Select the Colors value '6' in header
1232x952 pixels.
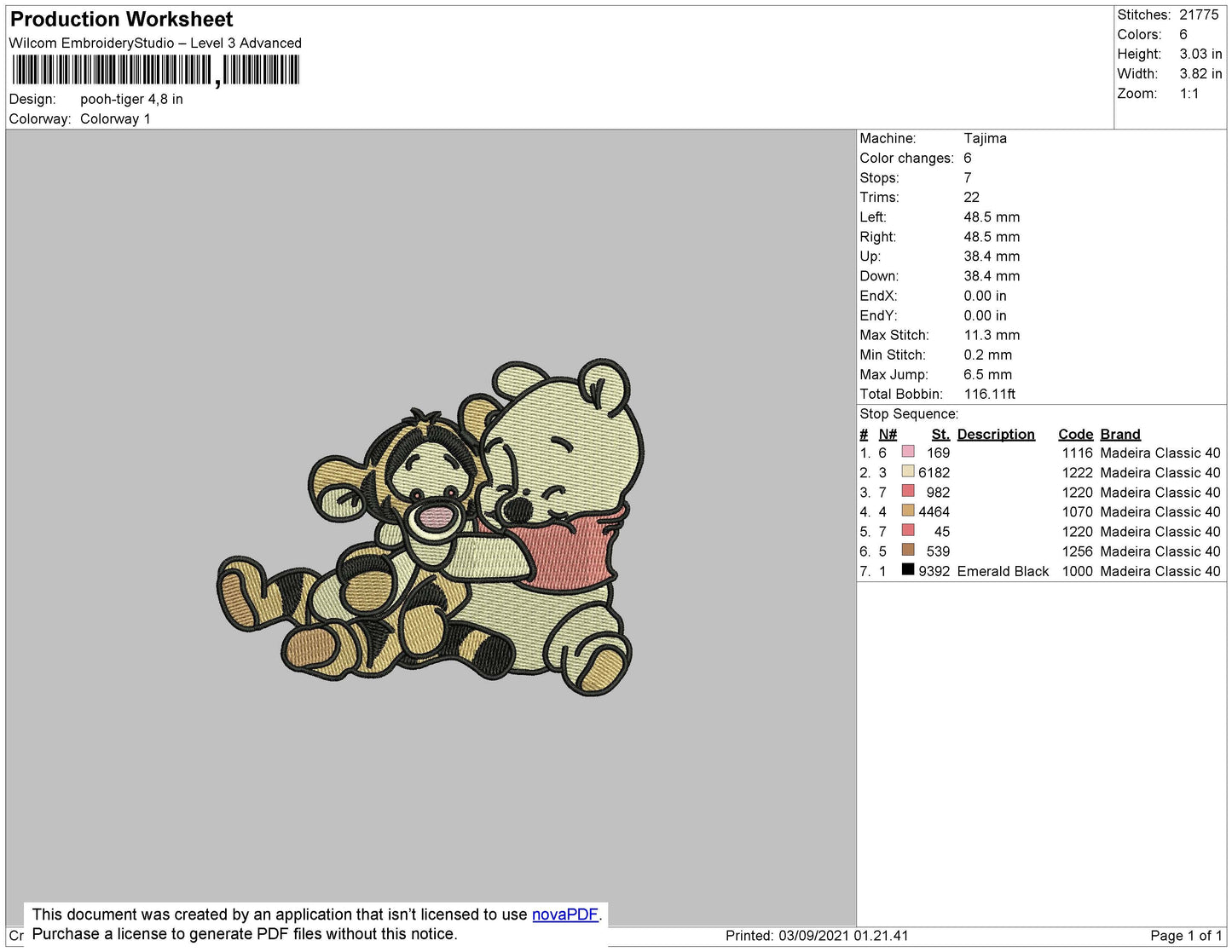coord(1183,34)
